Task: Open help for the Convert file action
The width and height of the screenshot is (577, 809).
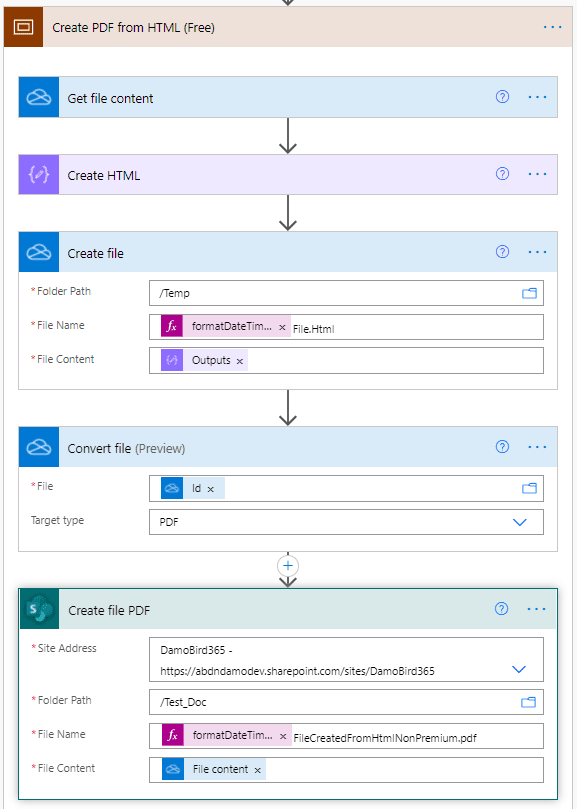Action: [502, 447]
